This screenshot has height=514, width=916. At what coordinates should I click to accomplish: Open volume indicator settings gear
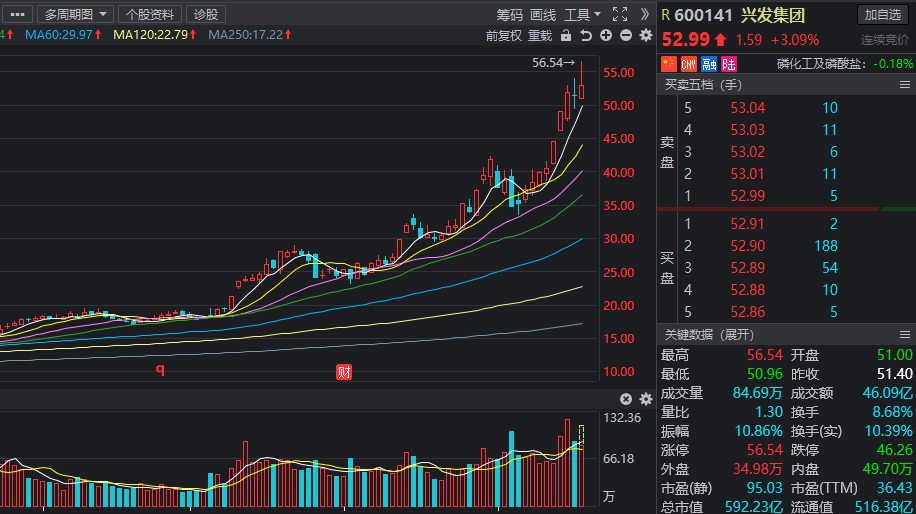coord(646,399)
